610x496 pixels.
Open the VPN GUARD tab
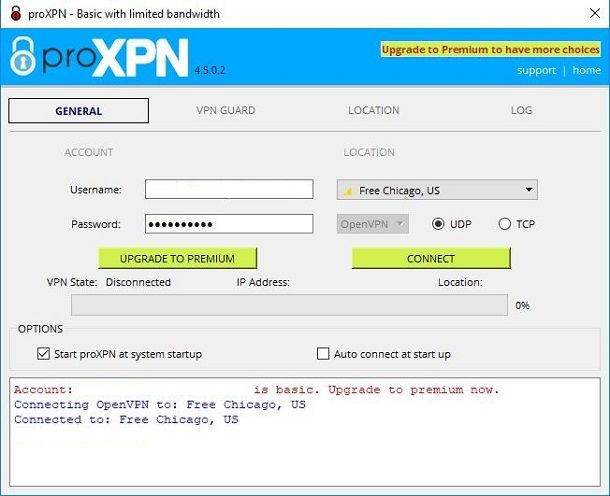pyautogui.click(x=226, y=110)
